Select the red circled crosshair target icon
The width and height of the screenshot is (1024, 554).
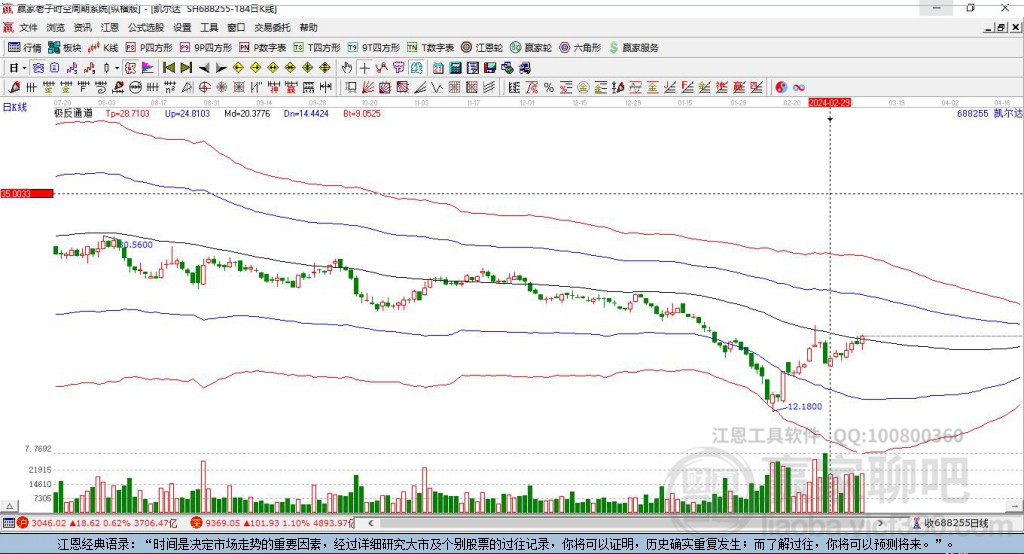[x=204, y=88]
